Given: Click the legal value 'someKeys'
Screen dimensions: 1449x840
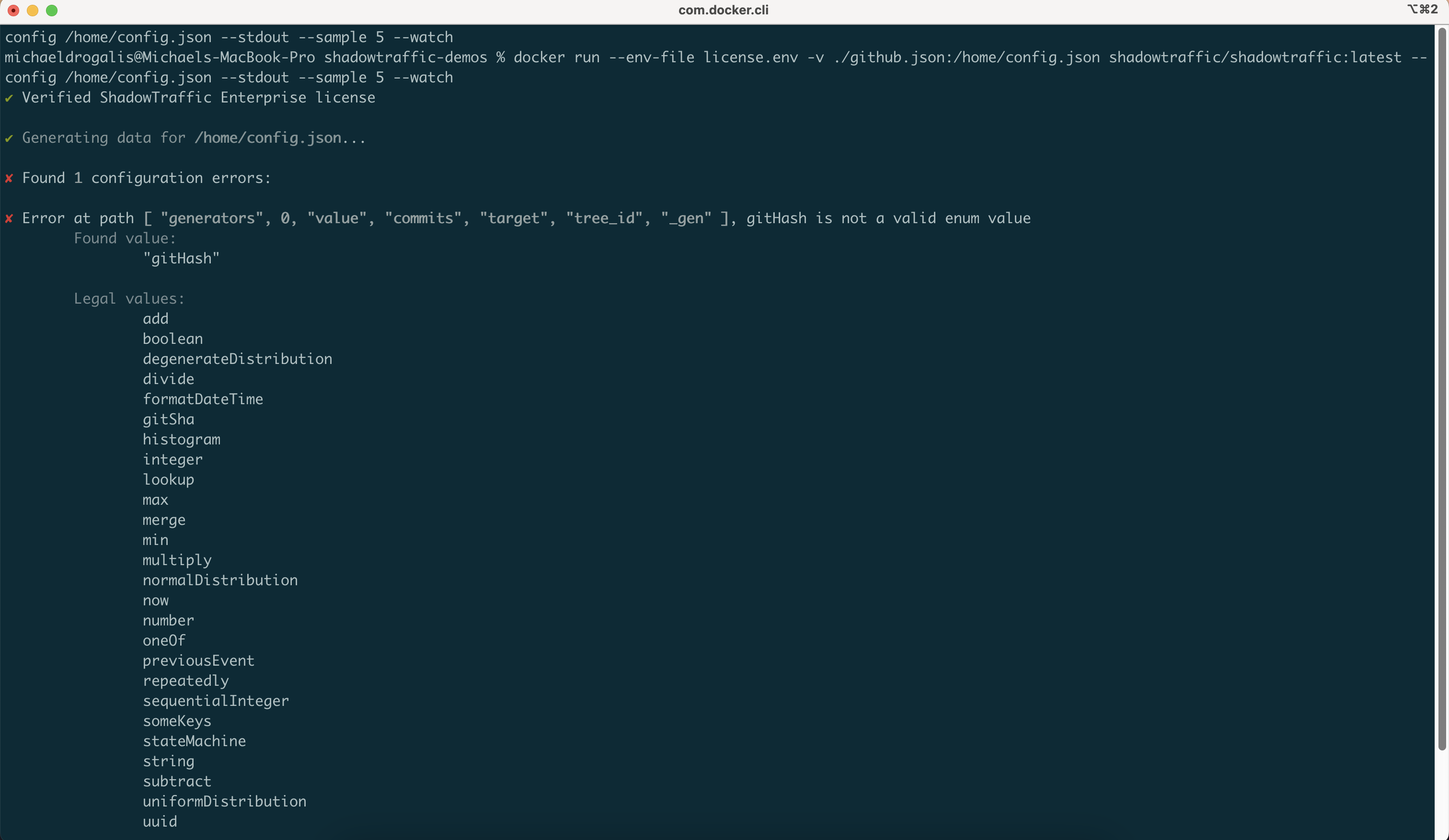Looking at the screenshot, I should tap(177, 721).
